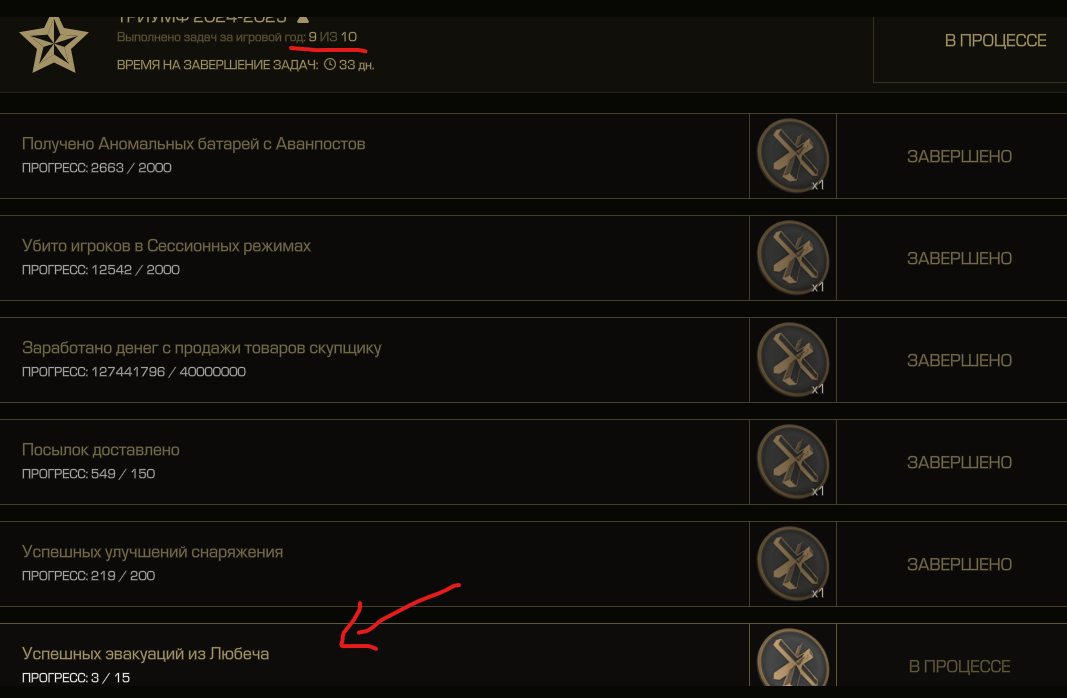
Task: Click reward coin for players killed task
Action: click(793, 258)
